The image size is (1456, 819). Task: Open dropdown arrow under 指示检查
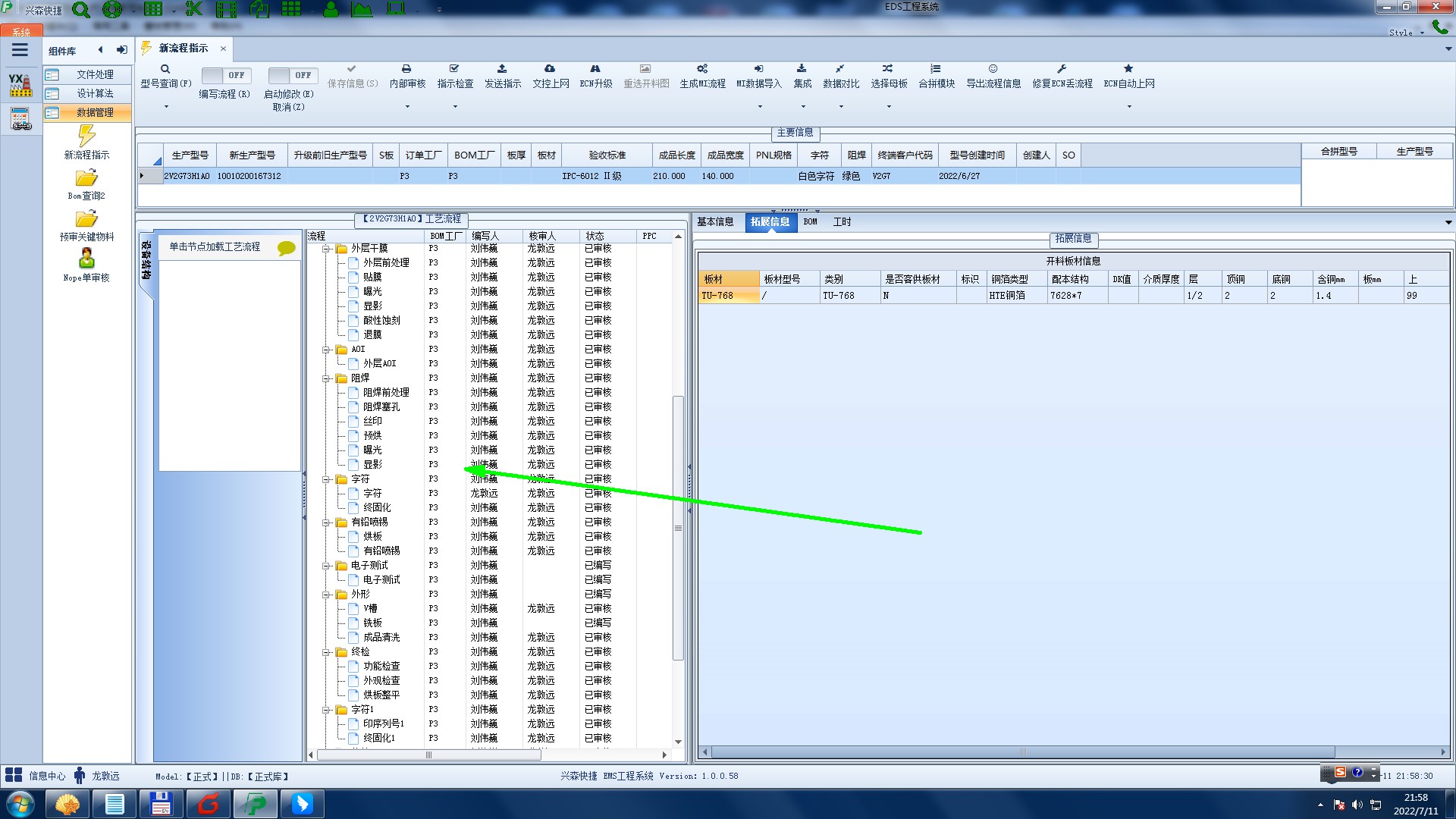pos(455,107)
